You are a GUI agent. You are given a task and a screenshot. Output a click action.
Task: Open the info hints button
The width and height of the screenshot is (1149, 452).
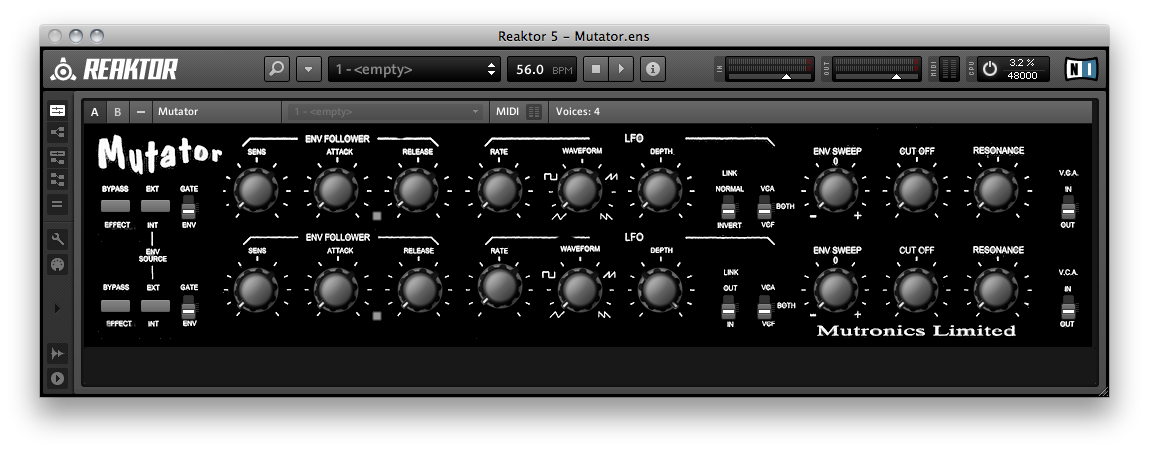coord(653,69)
